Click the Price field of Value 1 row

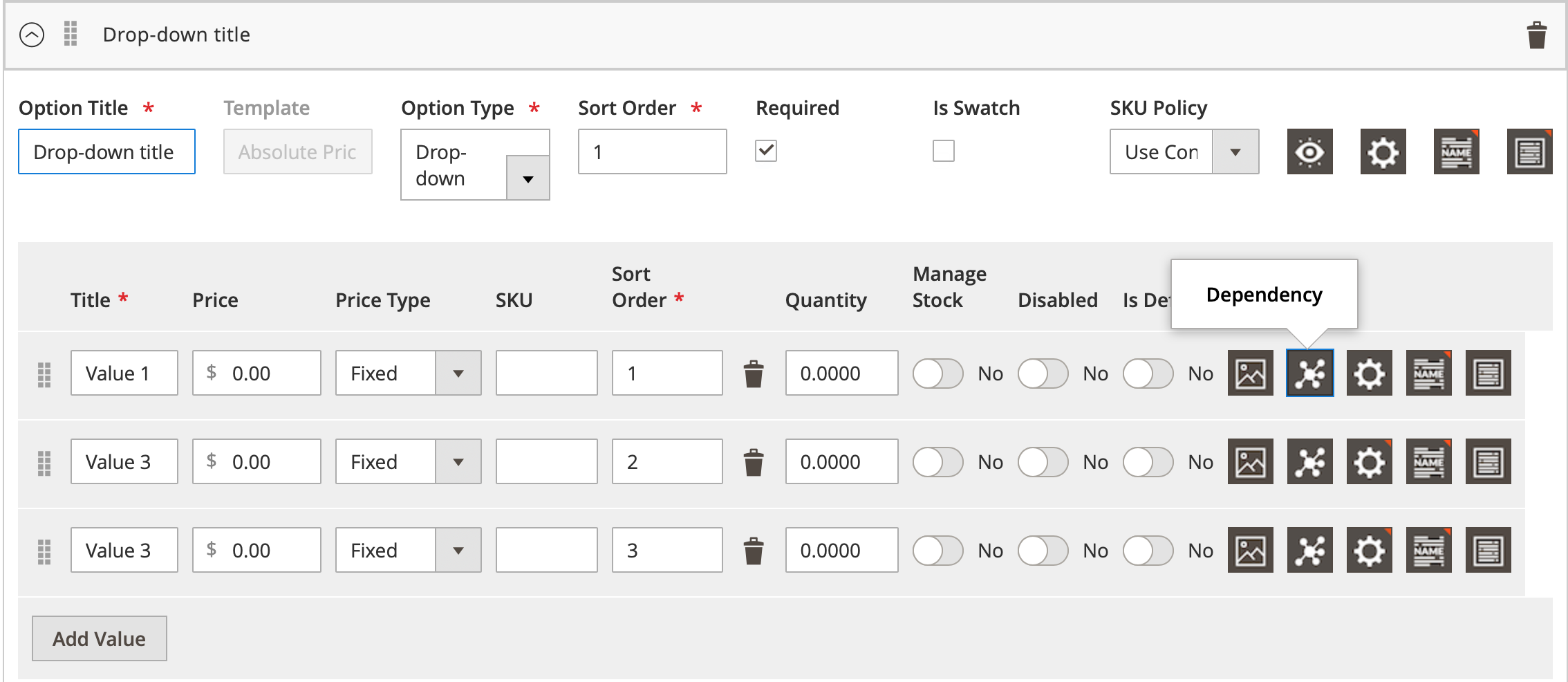(256, 373)
